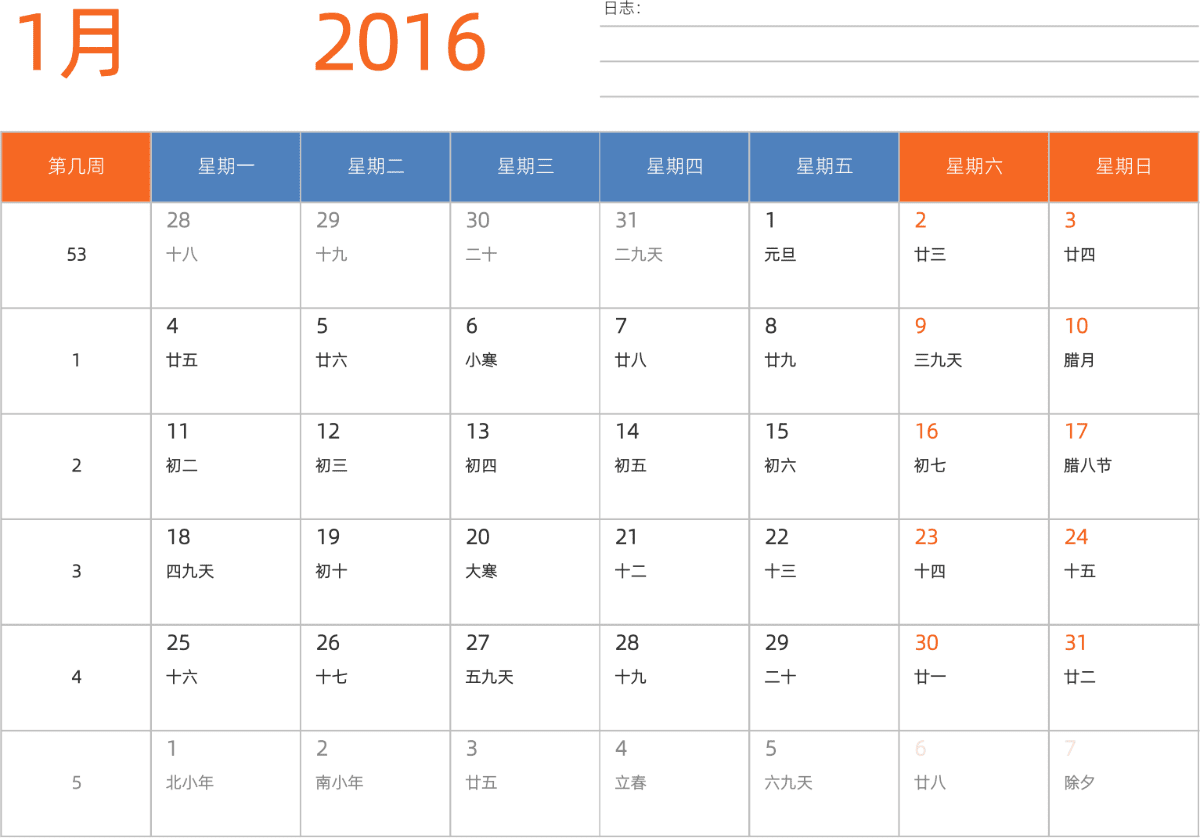1200x838 pixels.
Task: Click the '1月' month title
Action: [x=70, y=44]
